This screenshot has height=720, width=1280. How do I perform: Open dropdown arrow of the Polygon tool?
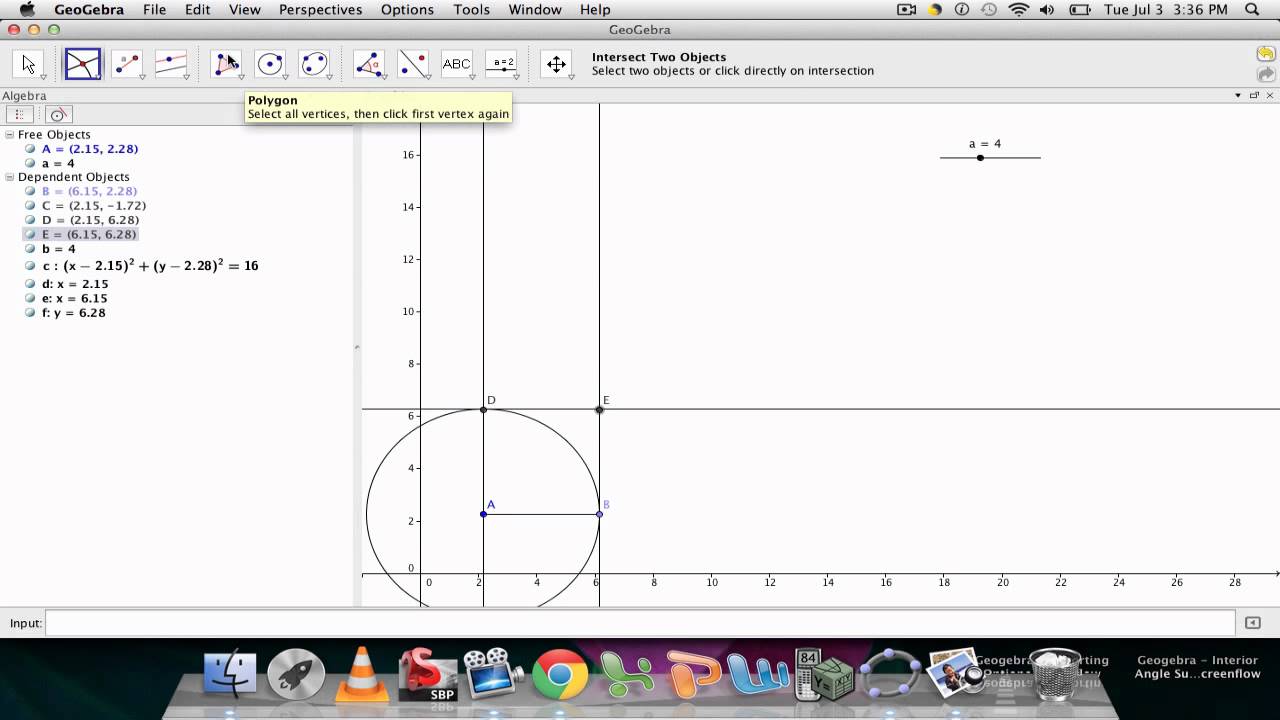[x=241, y=77]
